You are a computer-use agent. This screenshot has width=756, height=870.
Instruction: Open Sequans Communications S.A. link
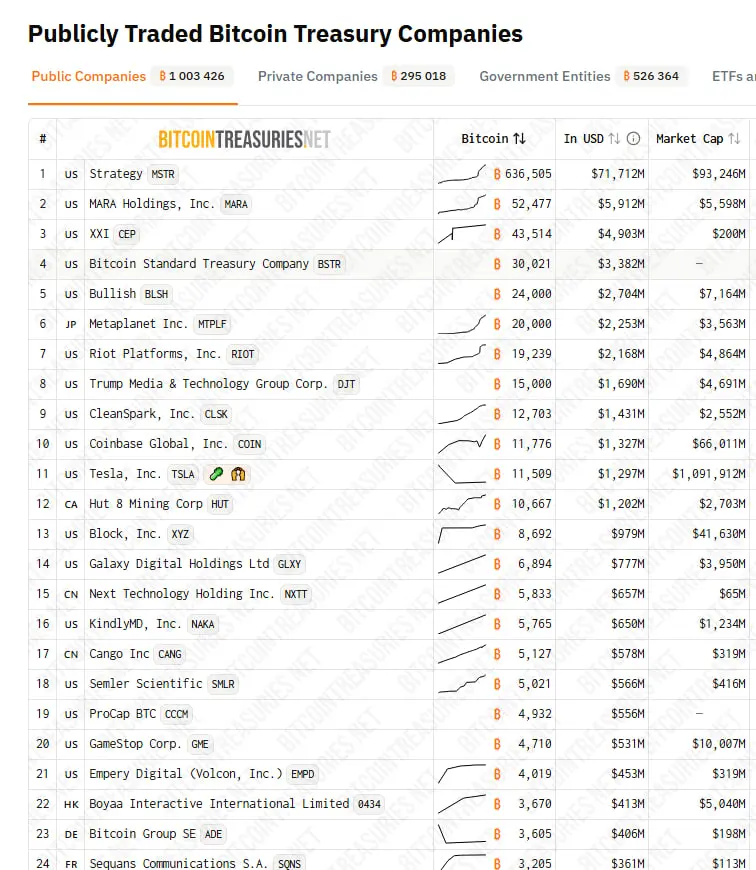[179, 863]
